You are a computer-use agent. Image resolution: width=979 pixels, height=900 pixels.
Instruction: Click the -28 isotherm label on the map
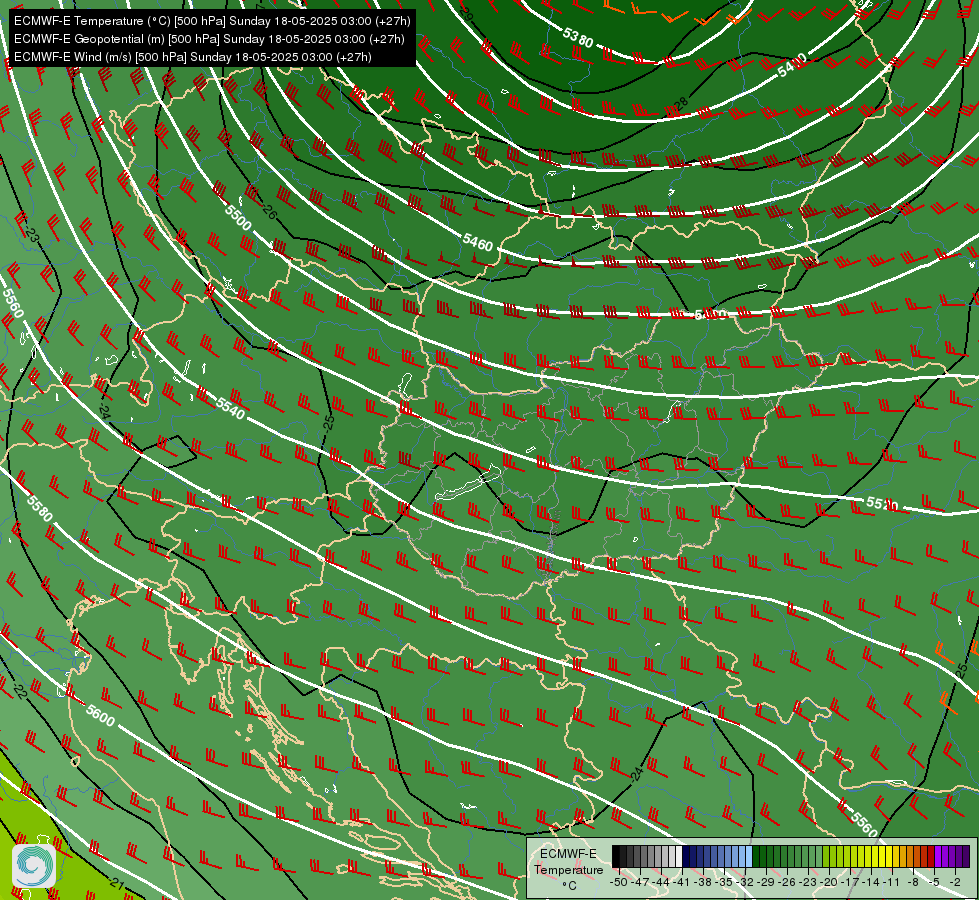point(680,104)
